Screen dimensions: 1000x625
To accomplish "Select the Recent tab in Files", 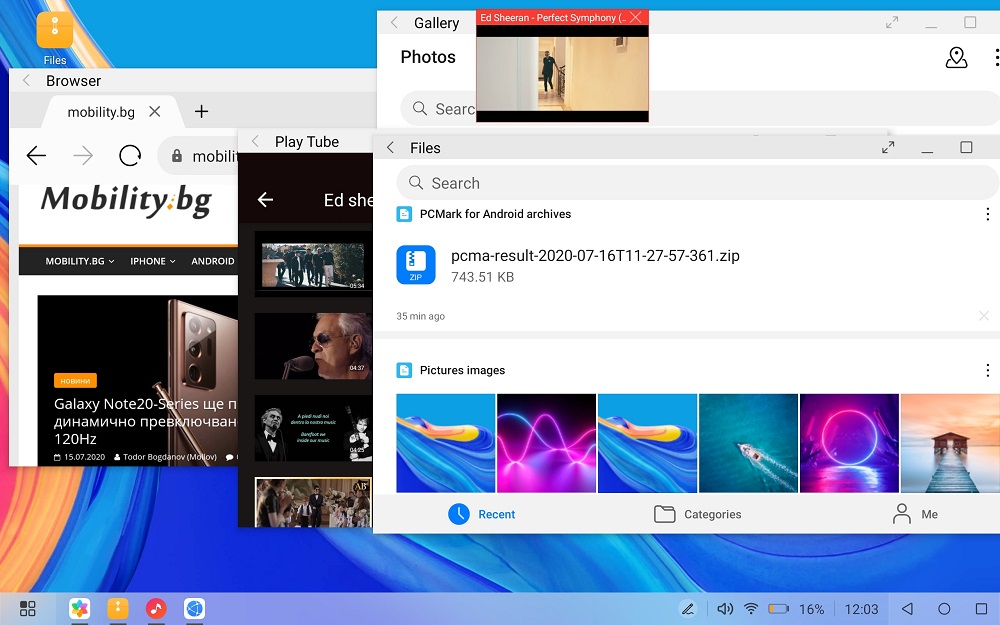I will pyautogui.click(x=482, y=514).
